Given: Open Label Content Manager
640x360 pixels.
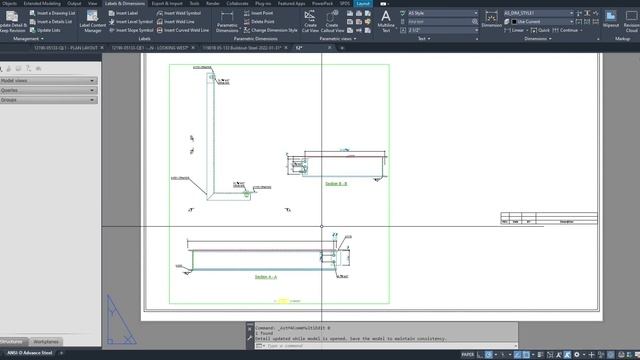Looking at the screenshot, I should pos(92,21).
